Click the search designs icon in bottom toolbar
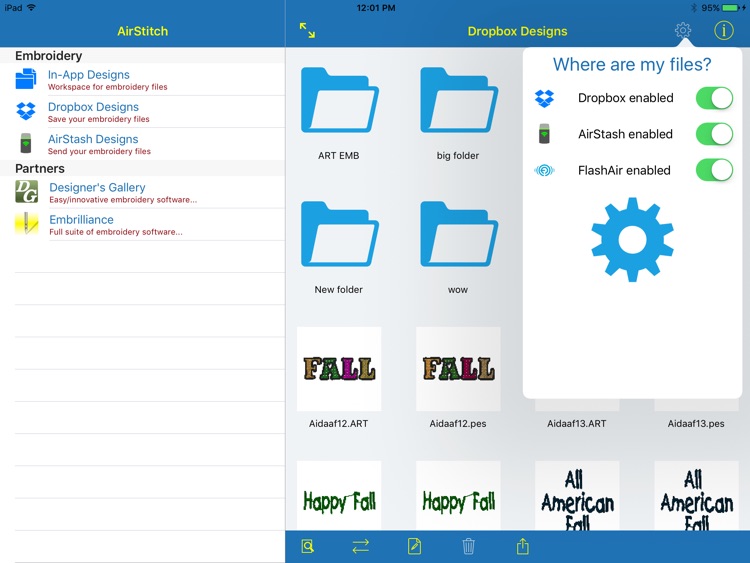Screen dimensions: 750x563 click(x=308, y=546)
